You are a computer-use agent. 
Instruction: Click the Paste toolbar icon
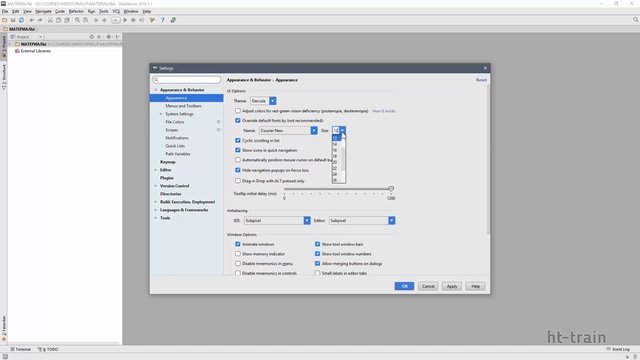(67, 20)
